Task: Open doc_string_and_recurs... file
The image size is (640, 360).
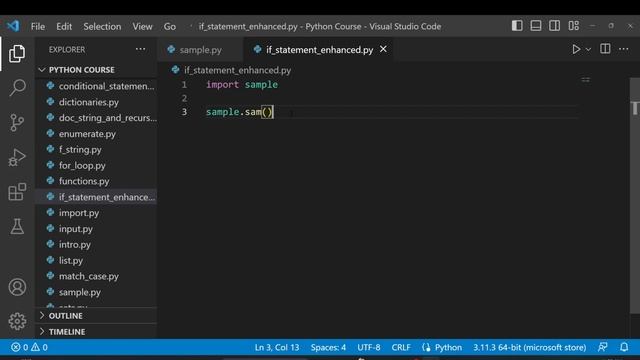Action: 96,118
